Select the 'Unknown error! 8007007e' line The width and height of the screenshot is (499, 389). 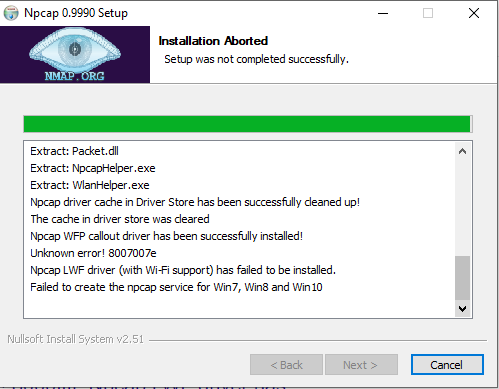click(x=93, y=253)
